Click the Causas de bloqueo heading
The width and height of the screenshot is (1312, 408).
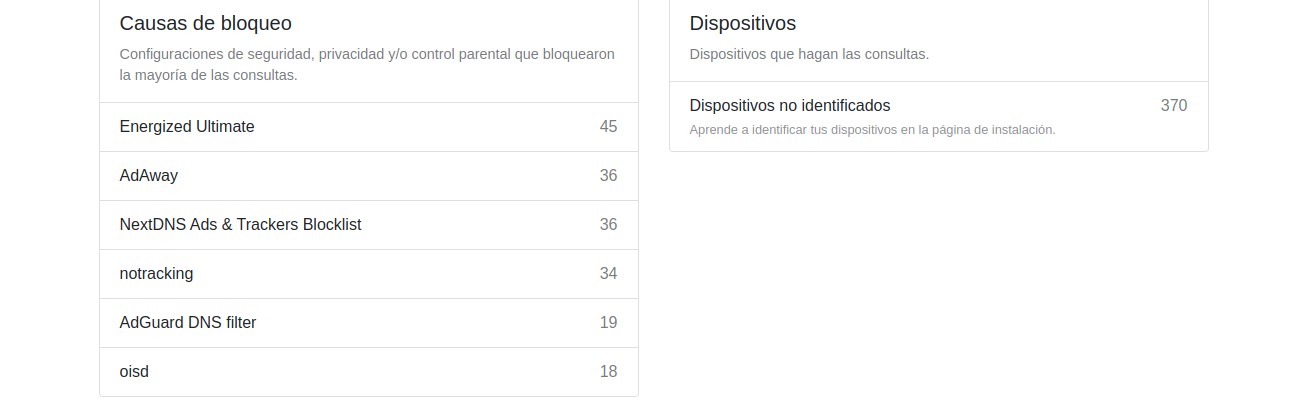205,23
